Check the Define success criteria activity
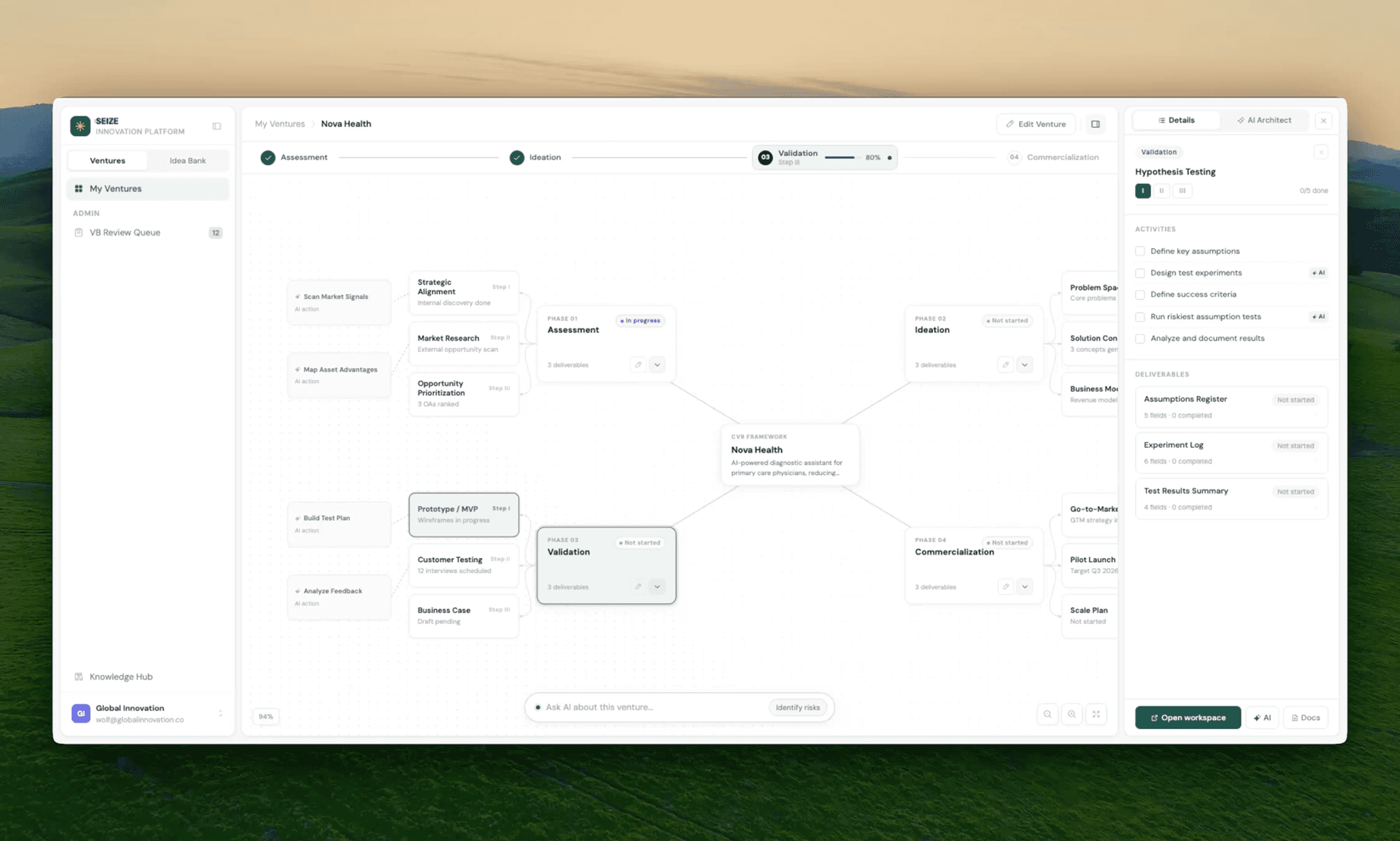Screen dimensions: 1400x841 1140,295
